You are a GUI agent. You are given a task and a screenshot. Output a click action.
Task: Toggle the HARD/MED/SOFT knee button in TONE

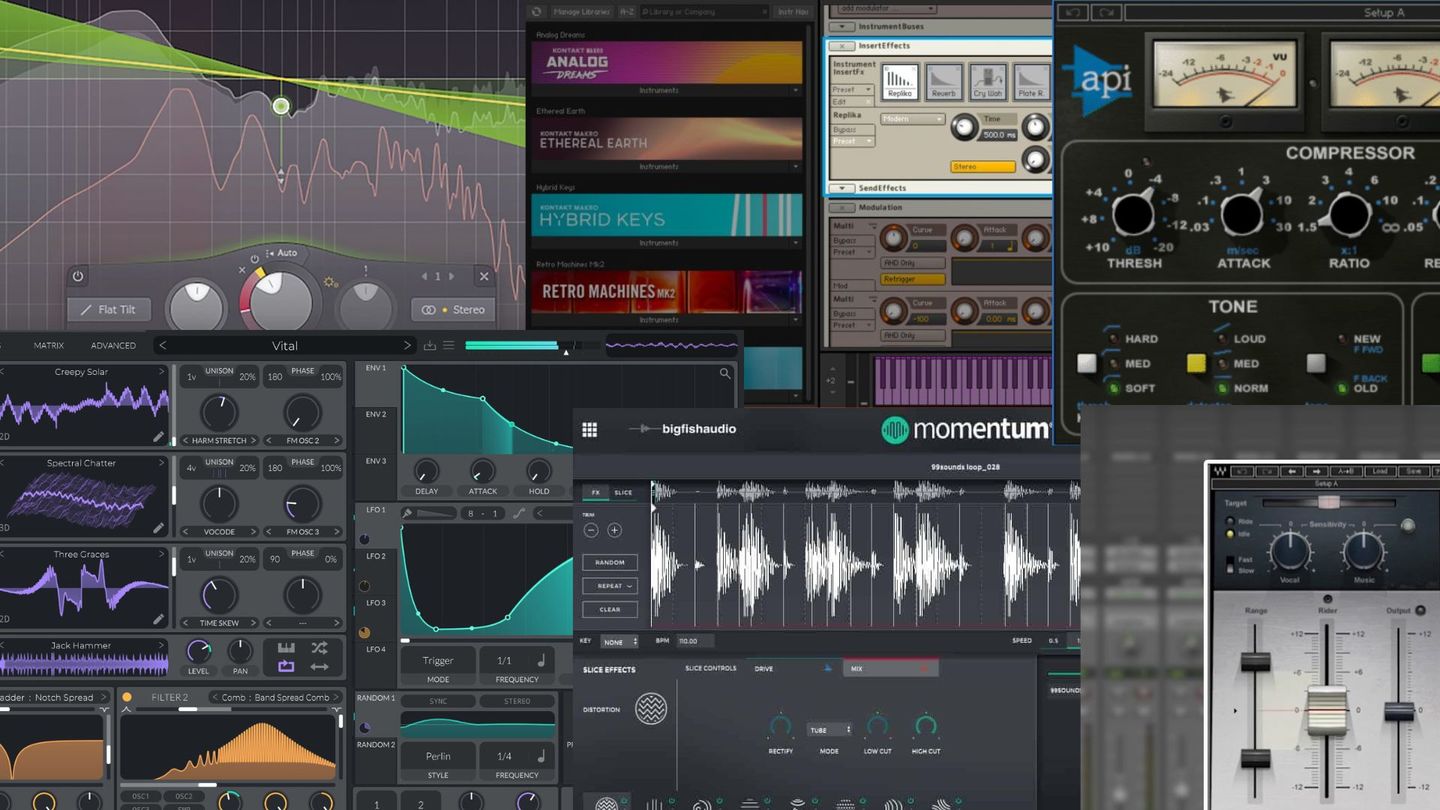[x=1087, y=364]
